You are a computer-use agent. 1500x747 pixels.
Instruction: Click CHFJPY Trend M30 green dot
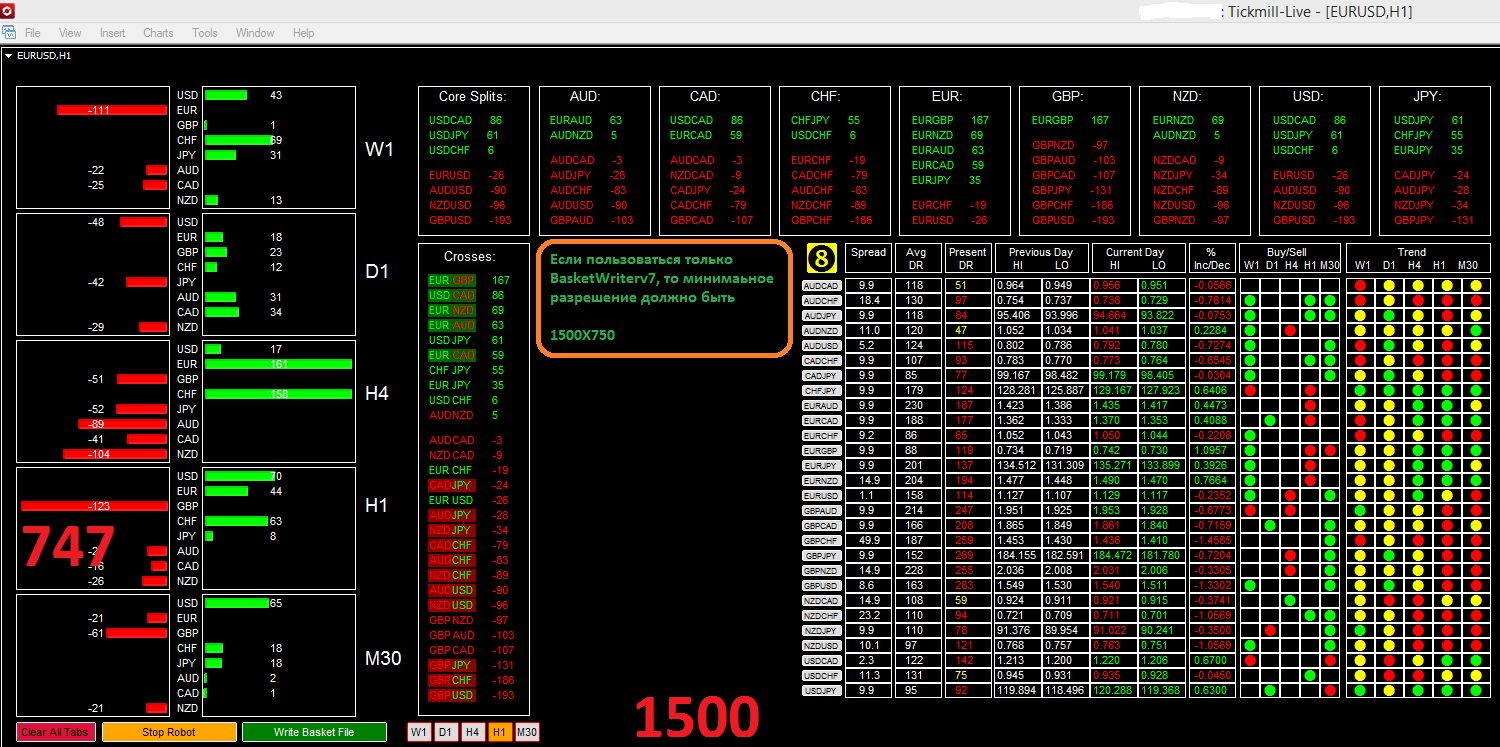(x=1476, y=390)
